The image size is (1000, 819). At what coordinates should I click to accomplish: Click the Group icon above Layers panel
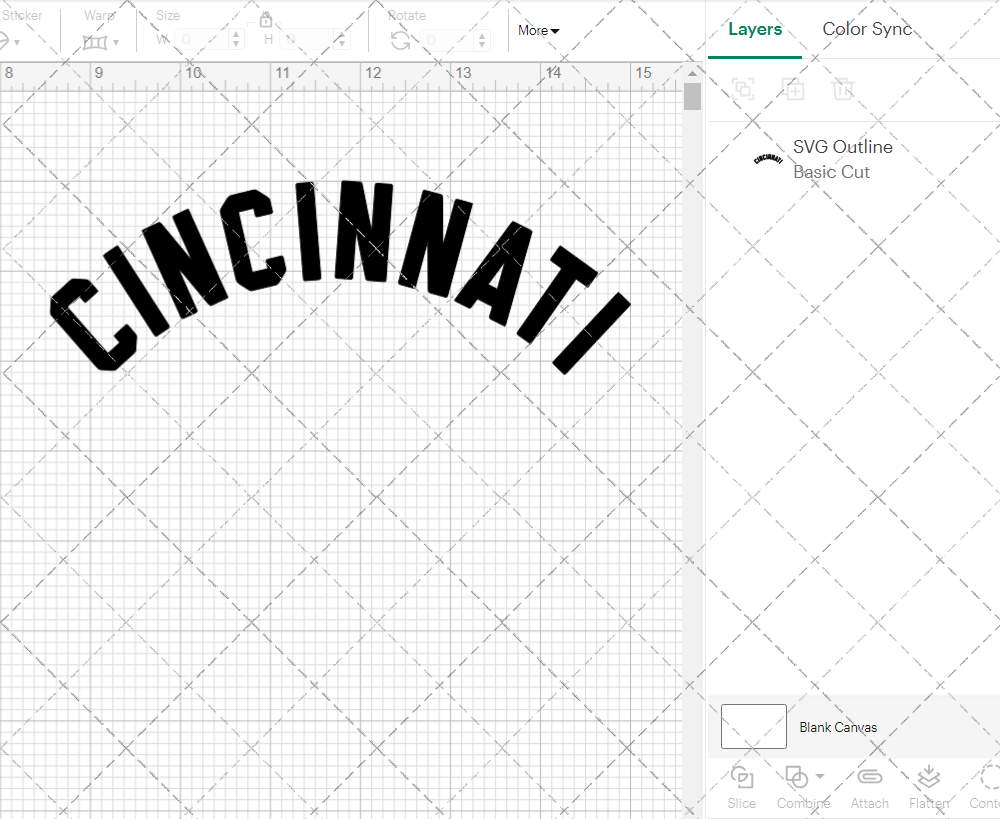tap(742, 89)
